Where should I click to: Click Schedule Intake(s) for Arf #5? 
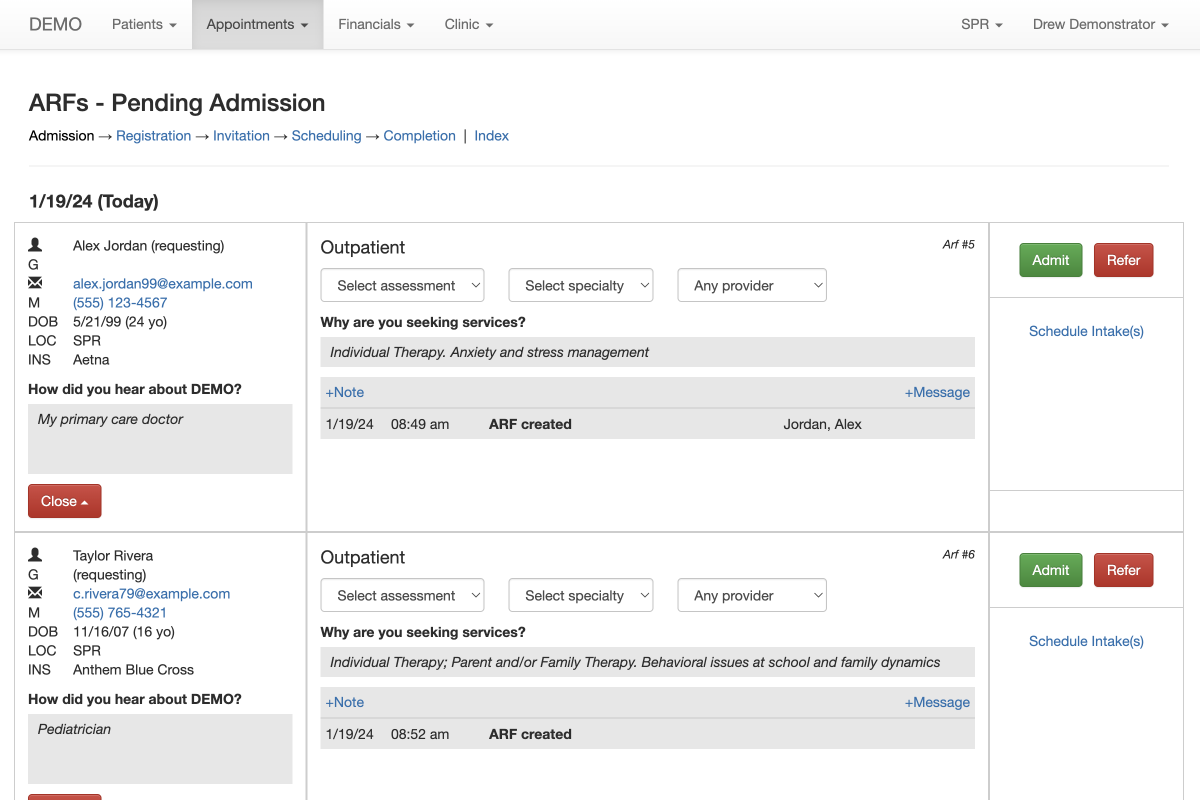coord(1086,331)
